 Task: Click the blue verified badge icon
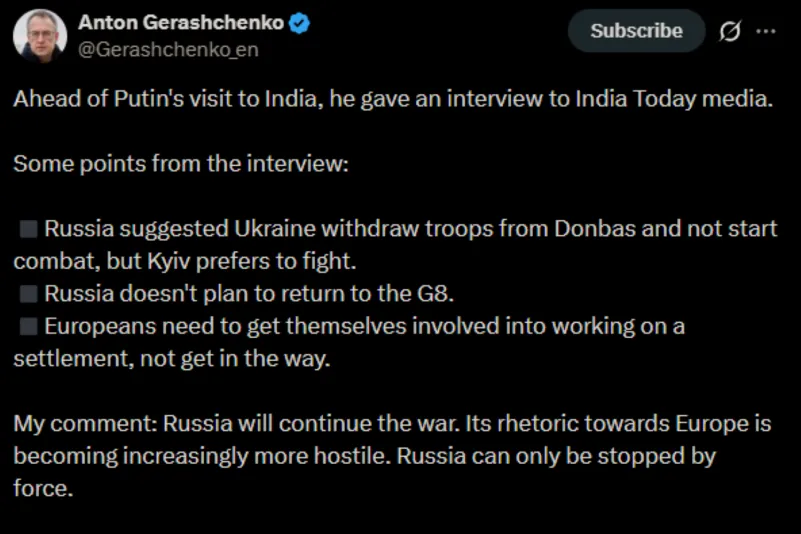coord(299,23)
